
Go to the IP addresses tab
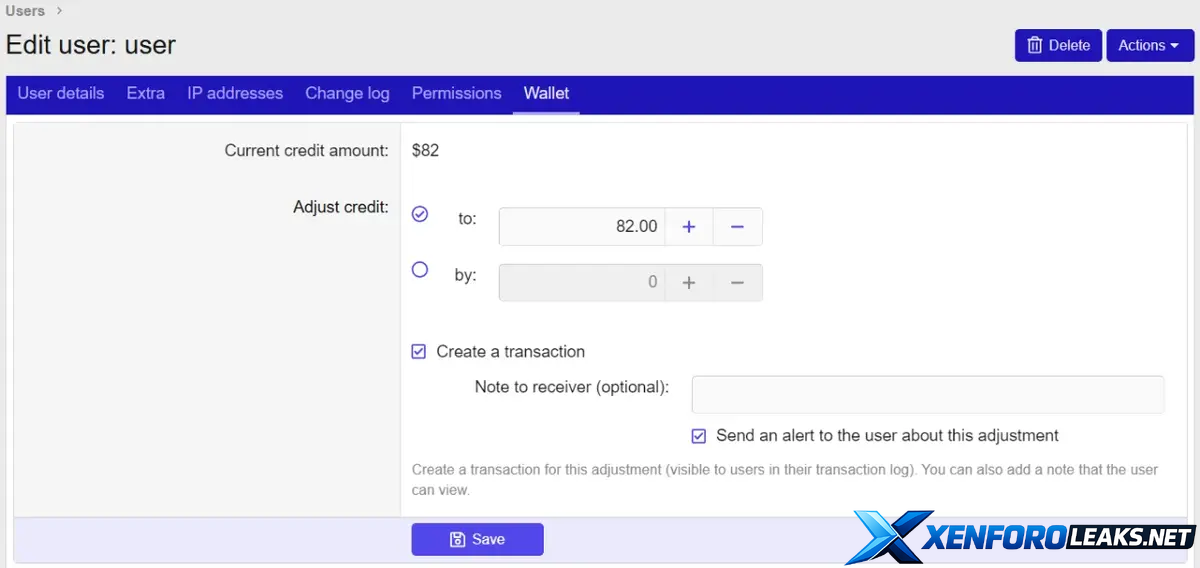click(x=235, y=93)
